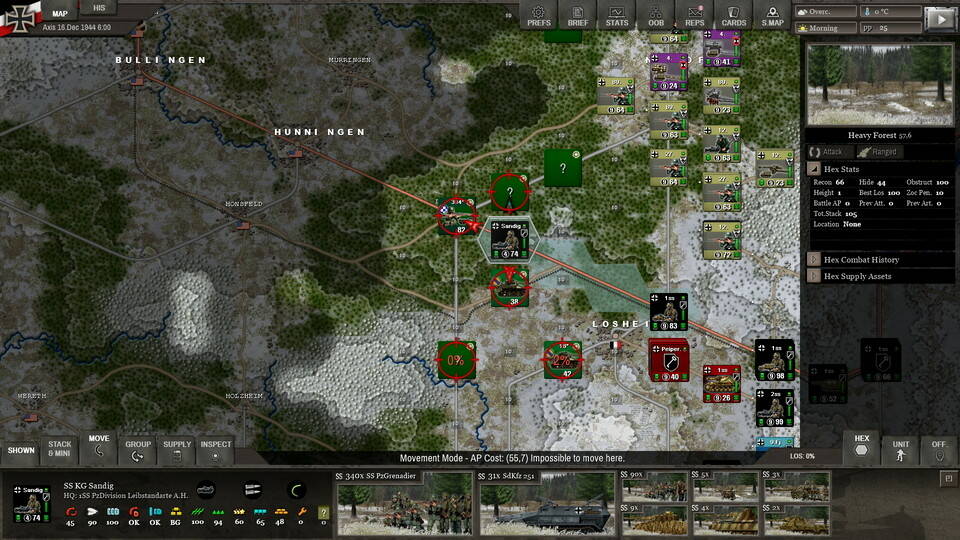
Task: Open the S.MAP strategic map
Action: [772, 16]
